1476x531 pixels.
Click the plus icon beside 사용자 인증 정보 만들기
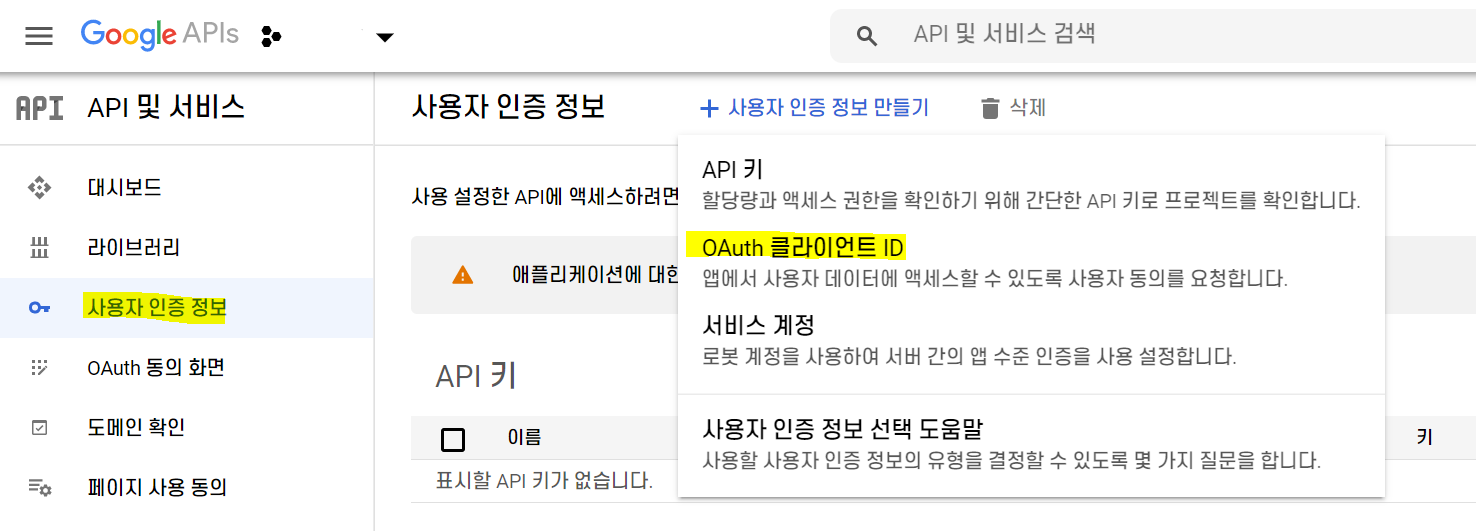pos(709,108)
